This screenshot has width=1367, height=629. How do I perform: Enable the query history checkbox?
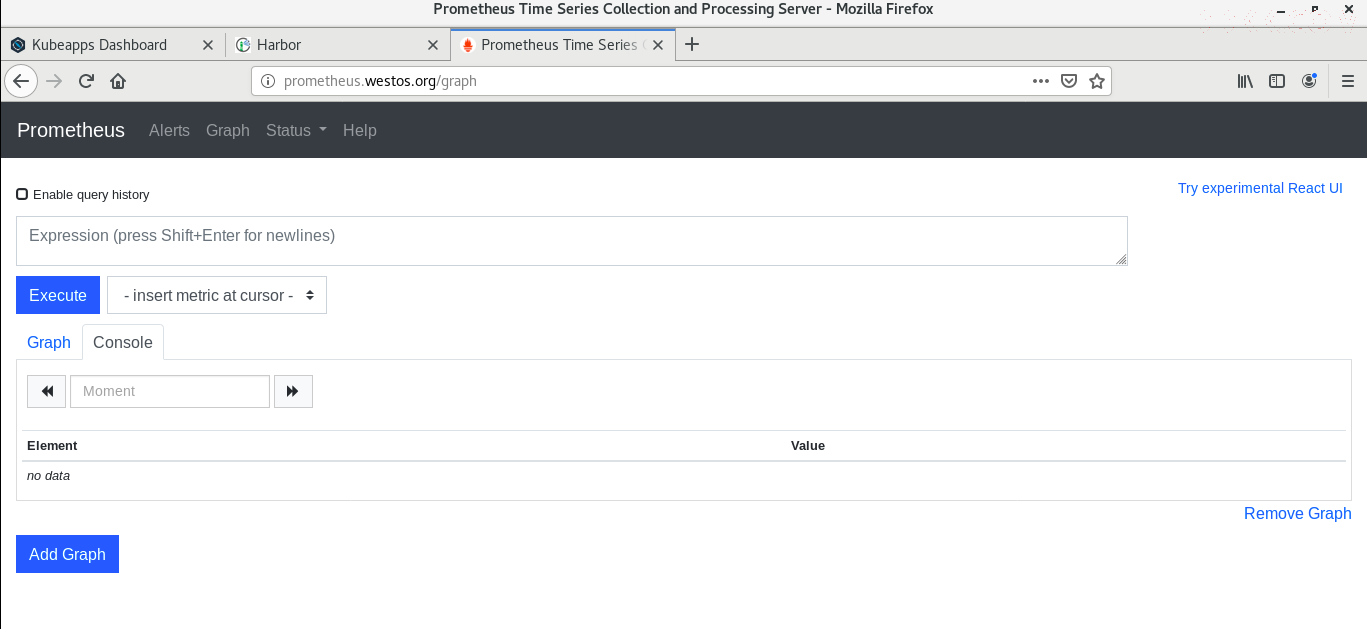coord(22,194)
